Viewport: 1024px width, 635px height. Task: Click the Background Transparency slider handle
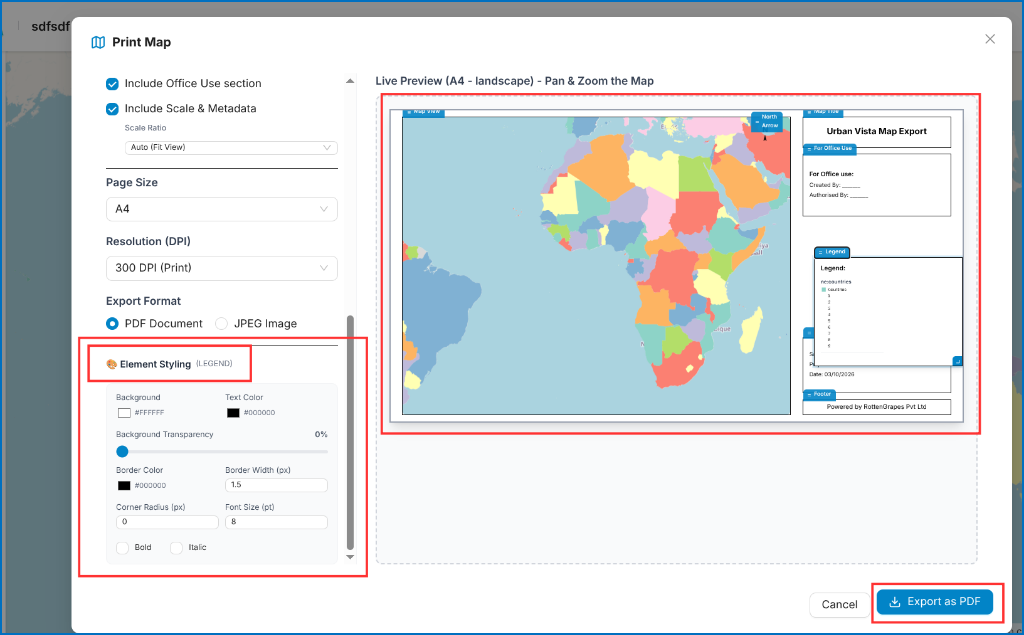pos(122,451)
